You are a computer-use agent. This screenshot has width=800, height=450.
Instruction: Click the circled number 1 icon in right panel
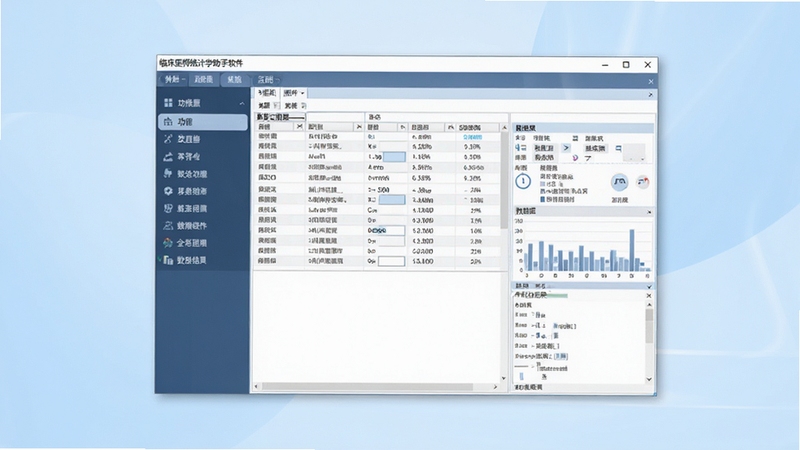(523, 181)
